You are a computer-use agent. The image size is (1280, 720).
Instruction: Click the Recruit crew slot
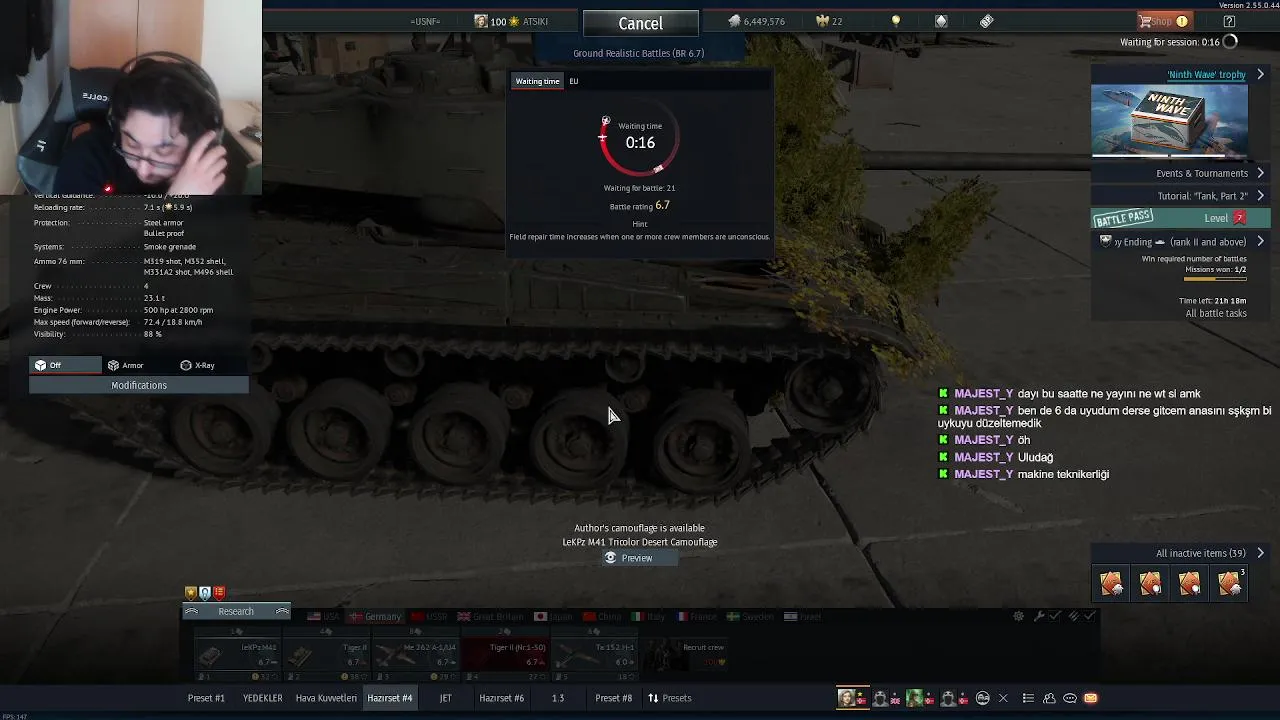tap(683, 653)
